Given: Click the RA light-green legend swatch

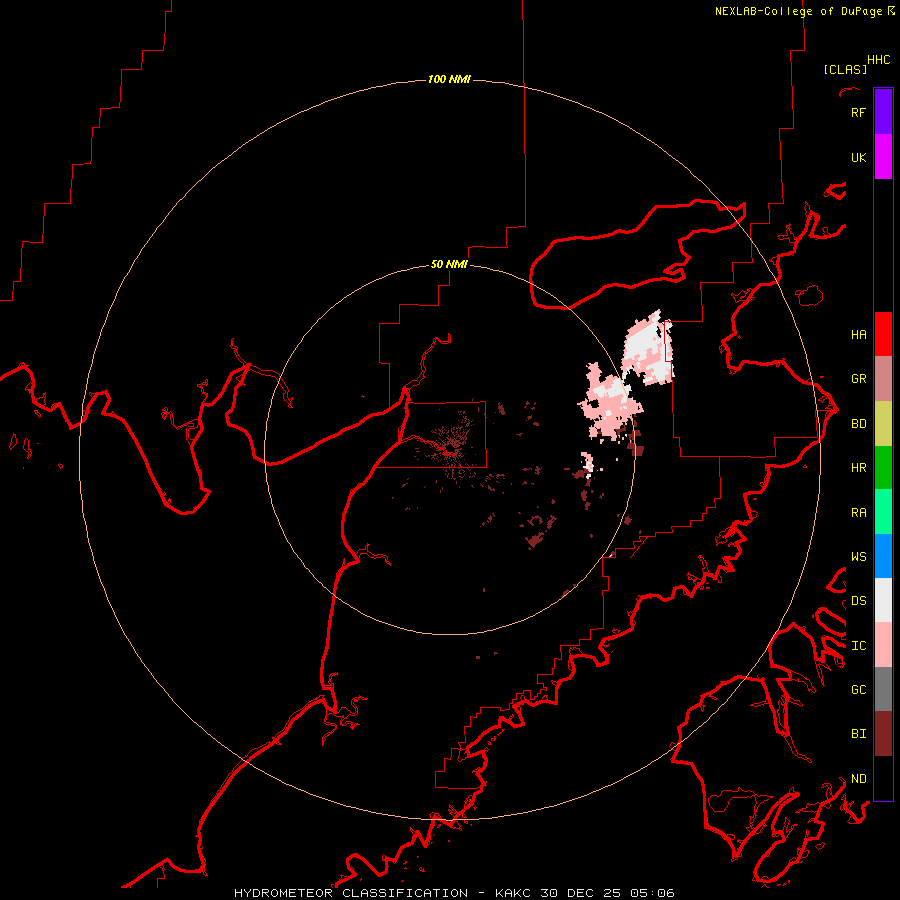Looking at the screenshot, I should pyautogui.click(x=883, y=512).
